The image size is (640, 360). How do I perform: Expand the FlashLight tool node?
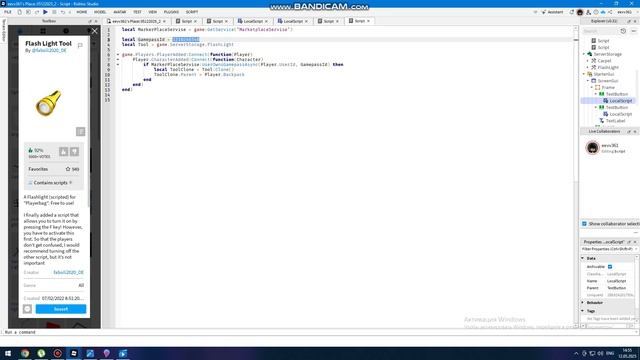(x=588, y=67)
